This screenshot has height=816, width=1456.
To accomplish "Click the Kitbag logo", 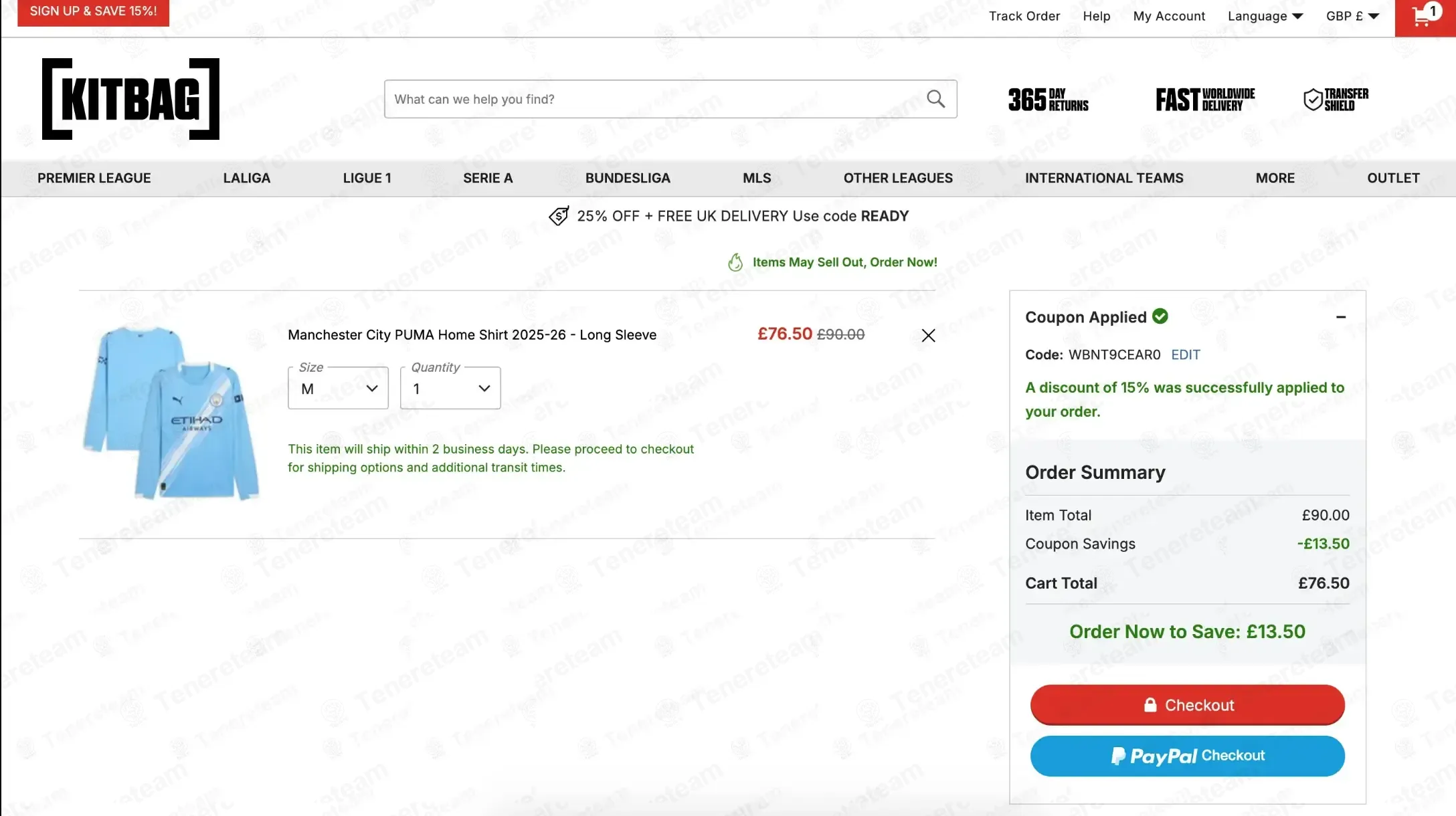I will click(x=130, y=99).
